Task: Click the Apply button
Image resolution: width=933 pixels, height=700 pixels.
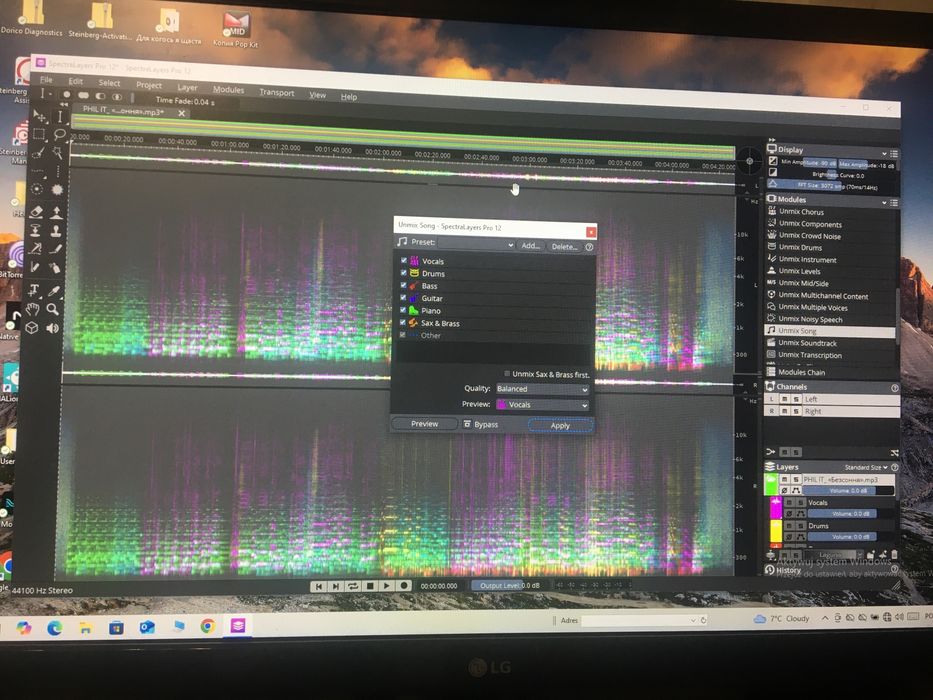Action: tap(560, 425)
